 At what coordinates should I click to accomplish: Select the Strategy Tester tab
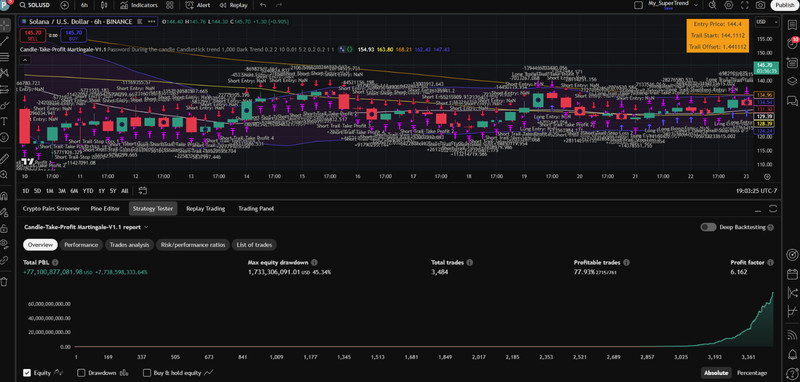[153, 209]
